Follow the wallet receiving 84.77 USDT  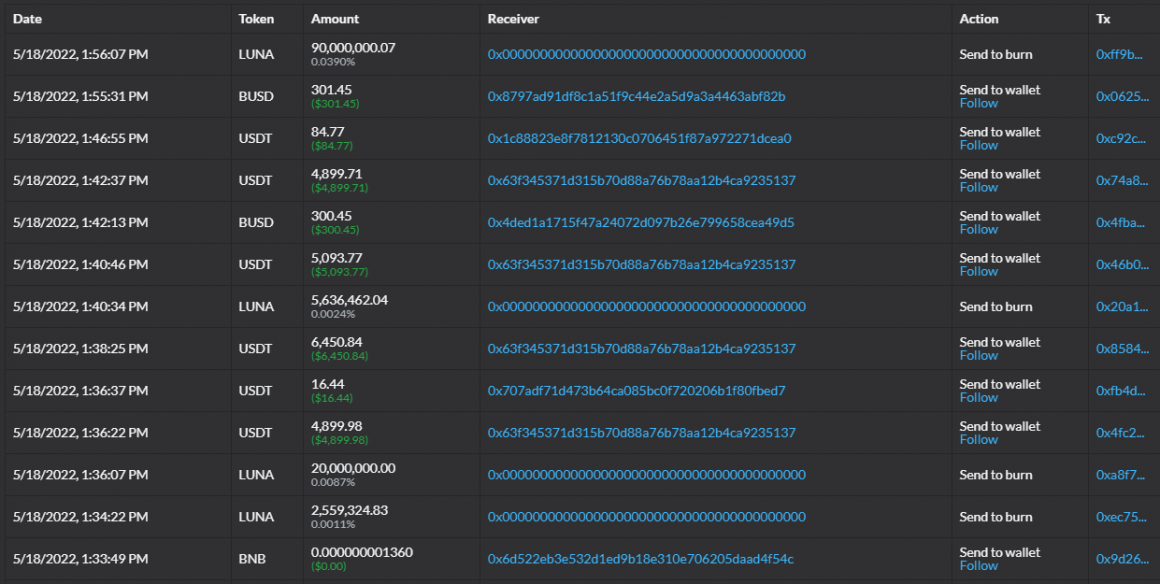[x=978, y=145]
